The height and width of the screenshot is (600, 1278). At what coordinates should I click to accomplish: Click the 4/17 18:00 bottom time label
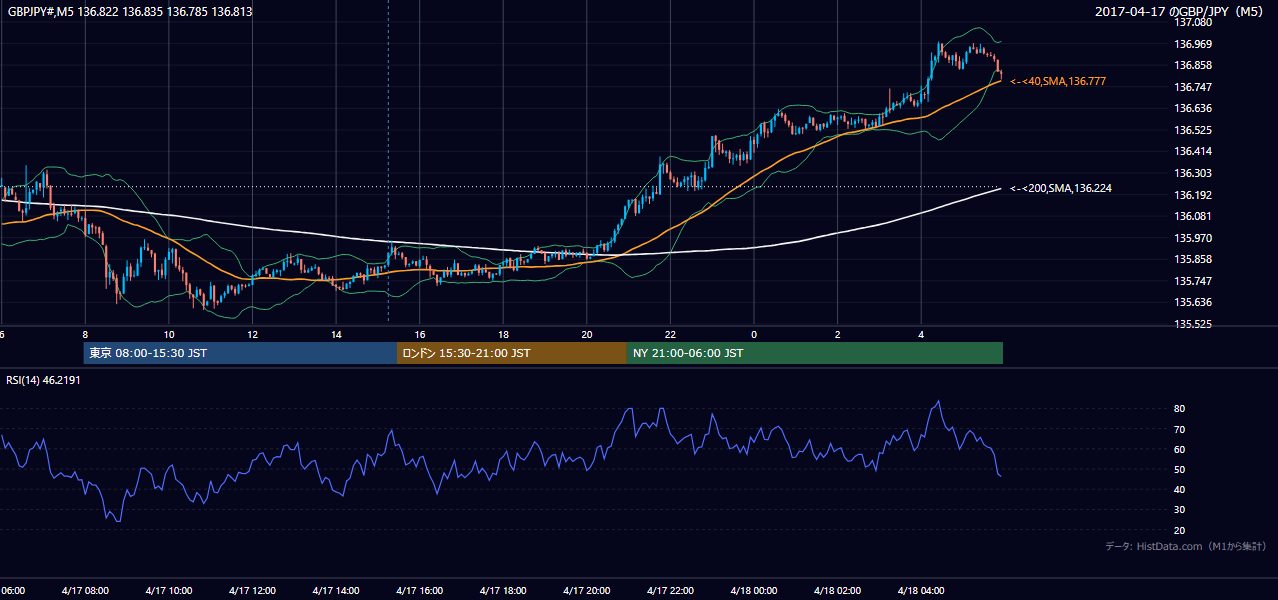tap(503, 591)
